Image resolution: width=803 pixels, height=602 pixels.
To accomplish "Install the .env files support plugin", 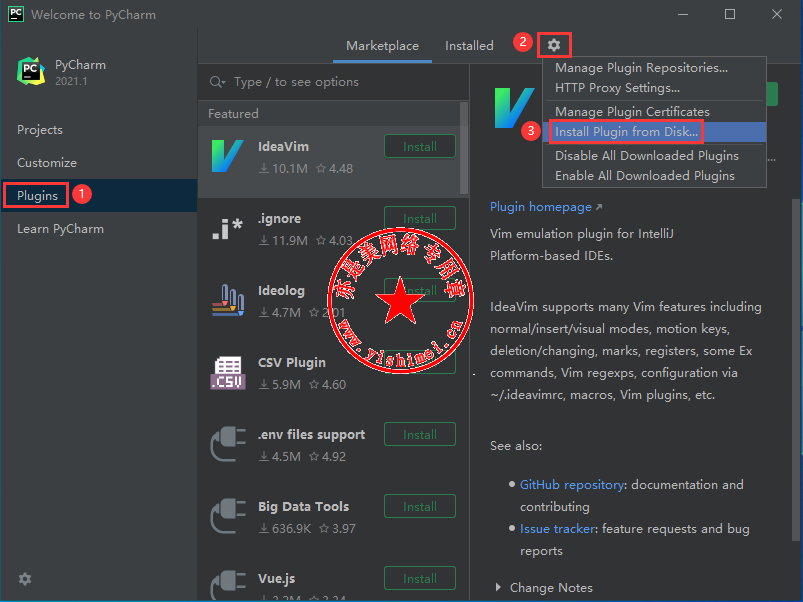I will (420, 435).
